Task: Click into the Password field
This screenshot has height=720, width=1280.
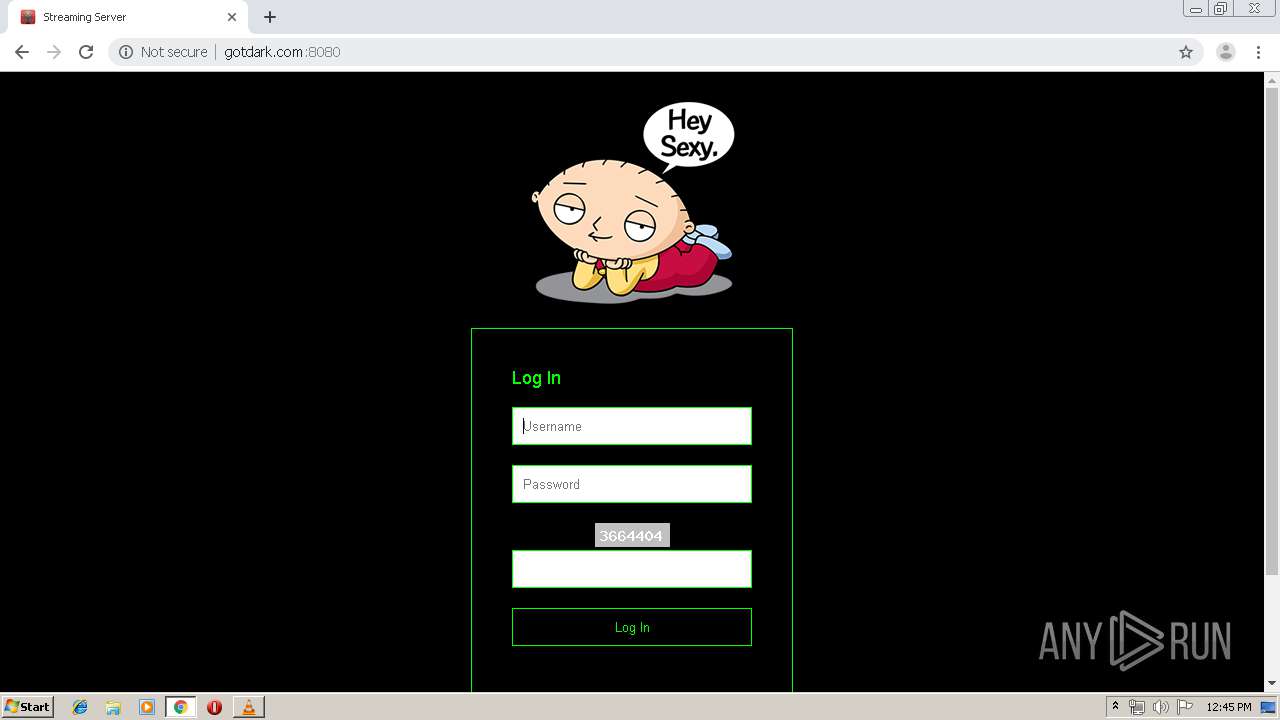Action: click(x=632, y=484)
